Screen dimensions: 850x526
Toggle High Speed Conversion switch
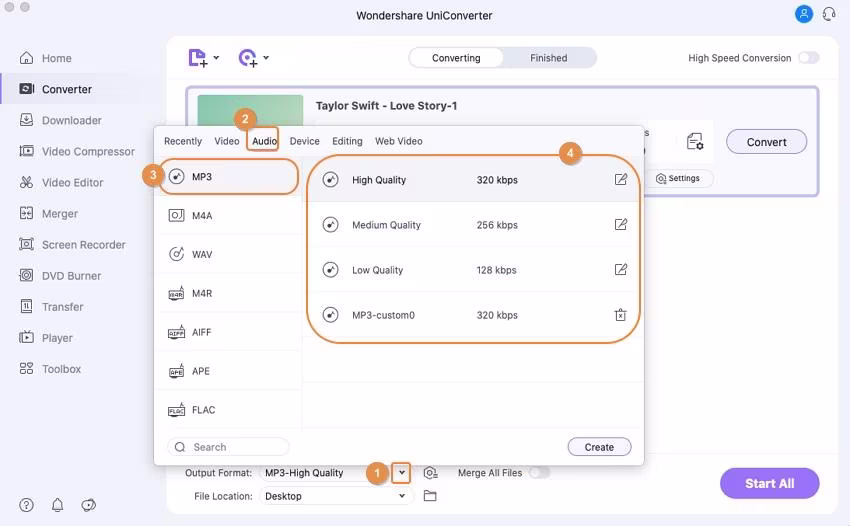(x=808, y=57)
